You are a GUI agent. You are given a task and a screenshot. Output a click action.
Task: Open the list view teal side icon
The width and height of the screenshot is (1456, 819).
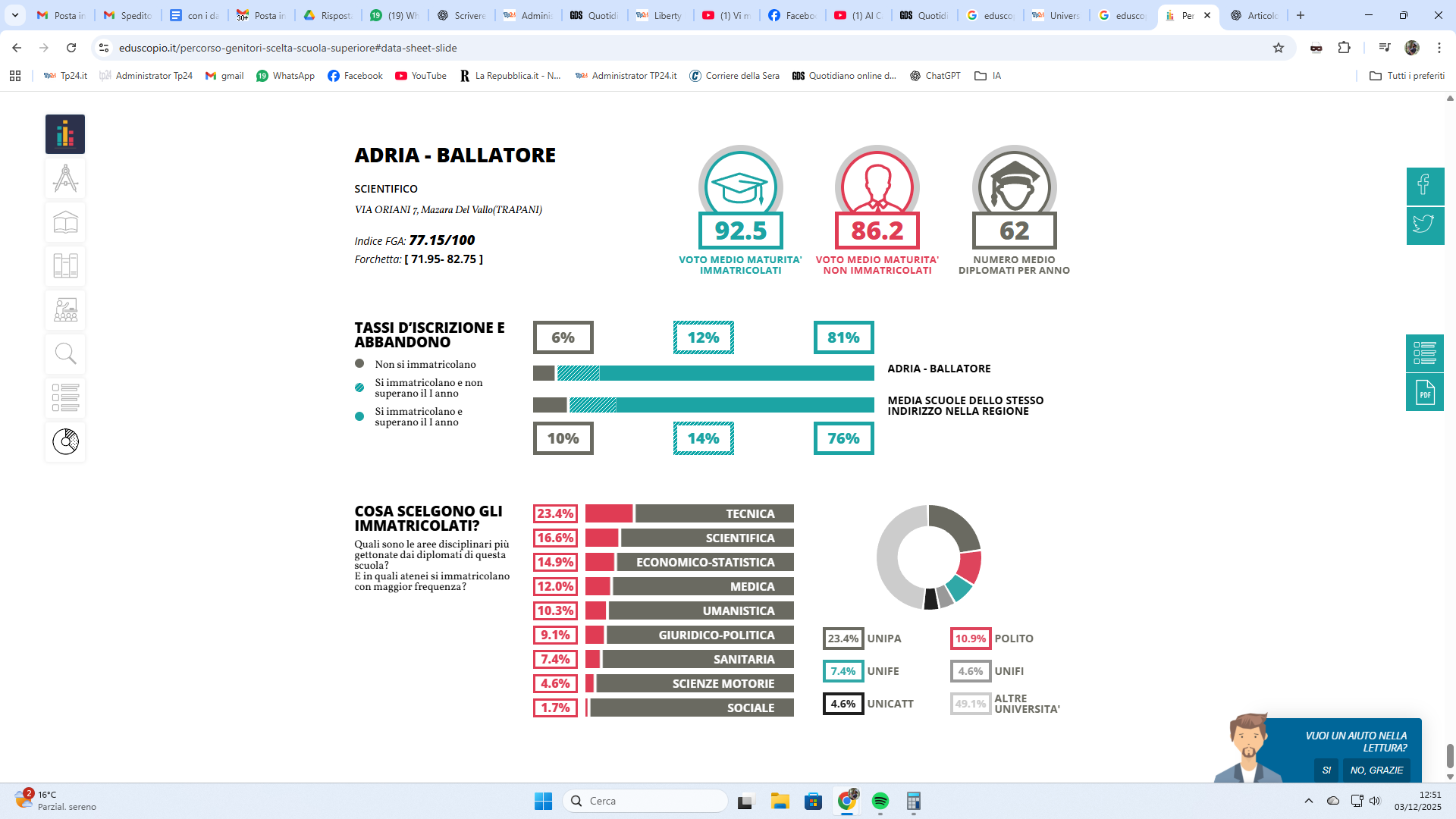tap(1424, 353)
